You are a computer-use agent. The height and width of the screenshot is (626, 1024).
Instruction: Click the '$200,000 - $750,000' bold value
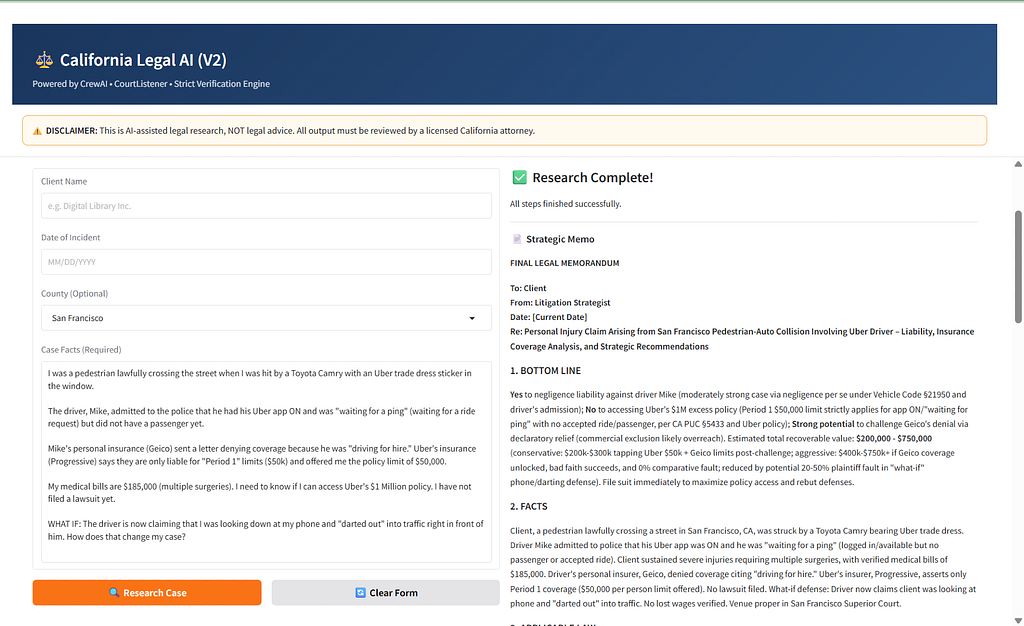point(894,439)
